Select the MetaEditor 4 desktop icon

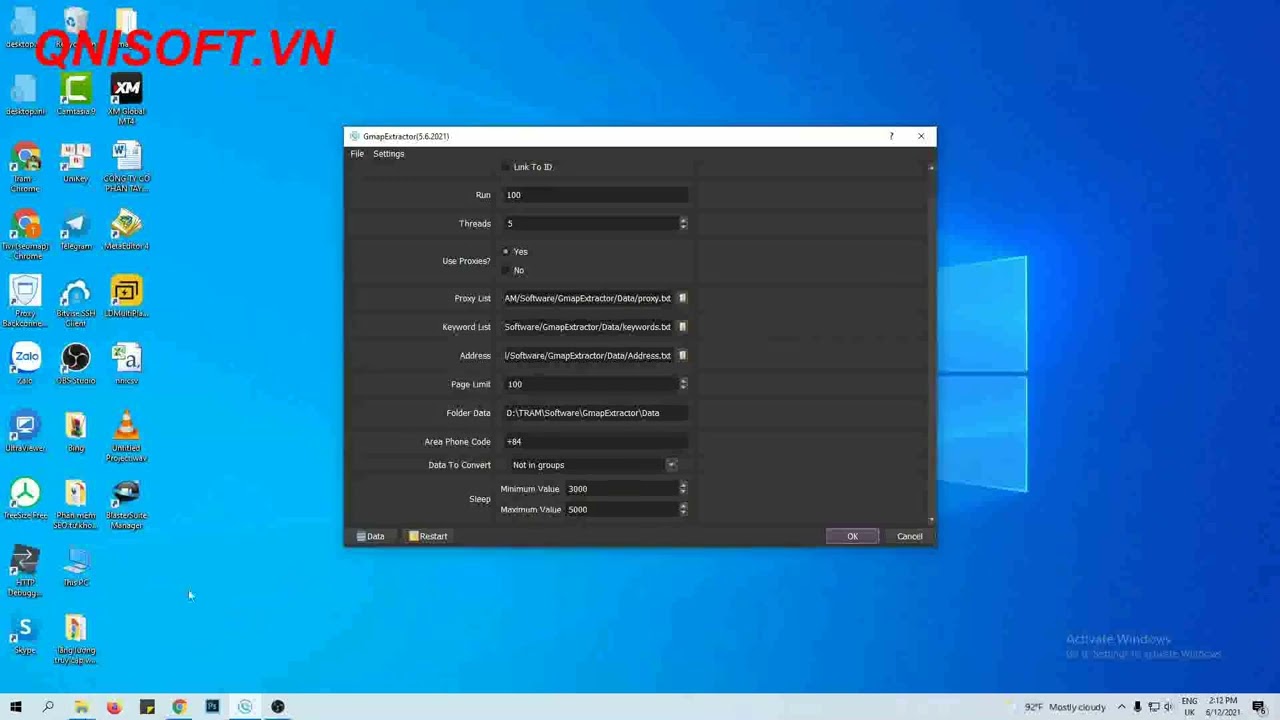[126, 230]
